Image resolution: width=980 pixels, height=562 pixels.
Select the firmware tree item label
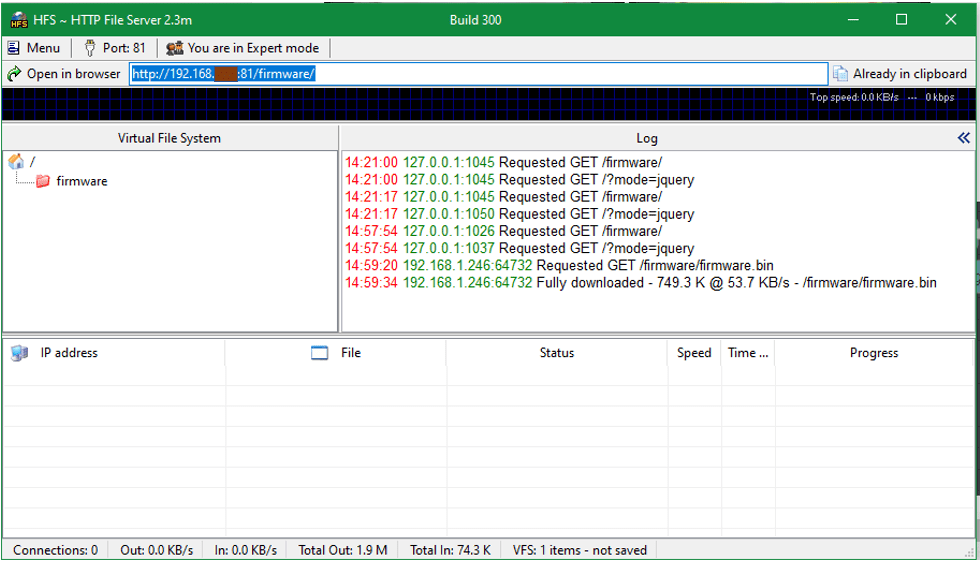tap(81, 181)
